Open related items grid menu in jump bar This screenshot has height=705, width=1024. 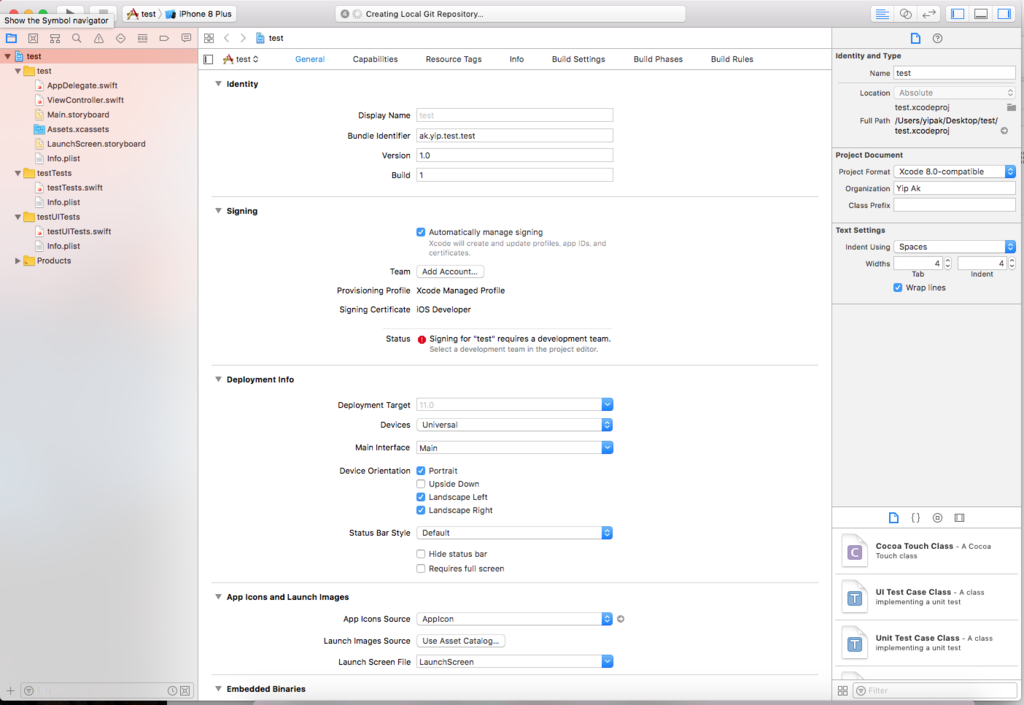tap(209, 39)
